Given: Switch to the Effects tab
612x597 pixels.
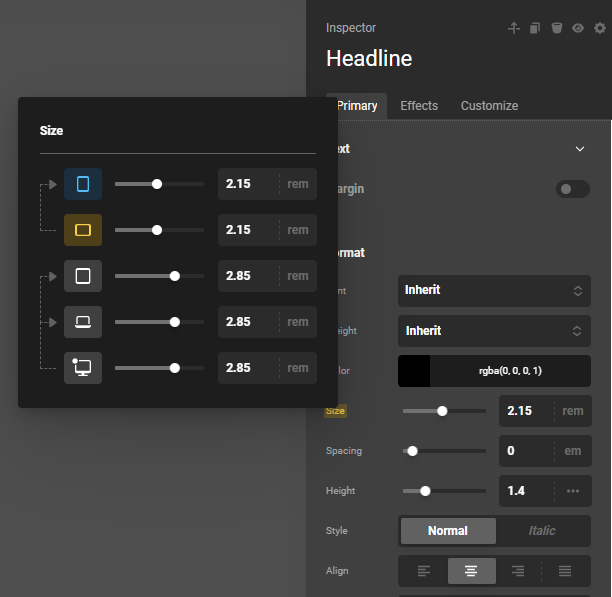Looking at the screenshot, I should [419, 106].
